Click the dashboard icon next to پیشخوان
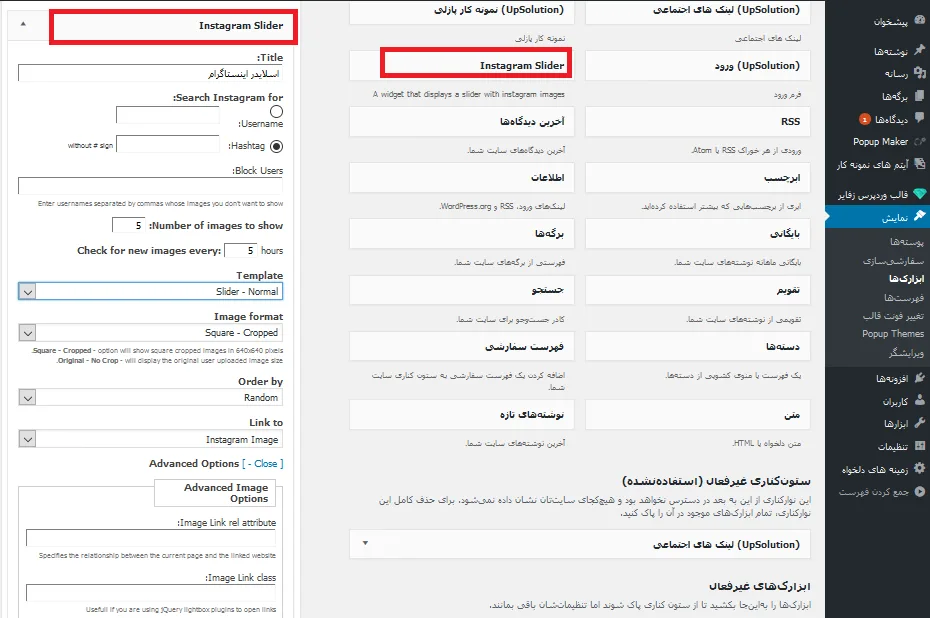This screenshot has height=618, width=930. 919,20
